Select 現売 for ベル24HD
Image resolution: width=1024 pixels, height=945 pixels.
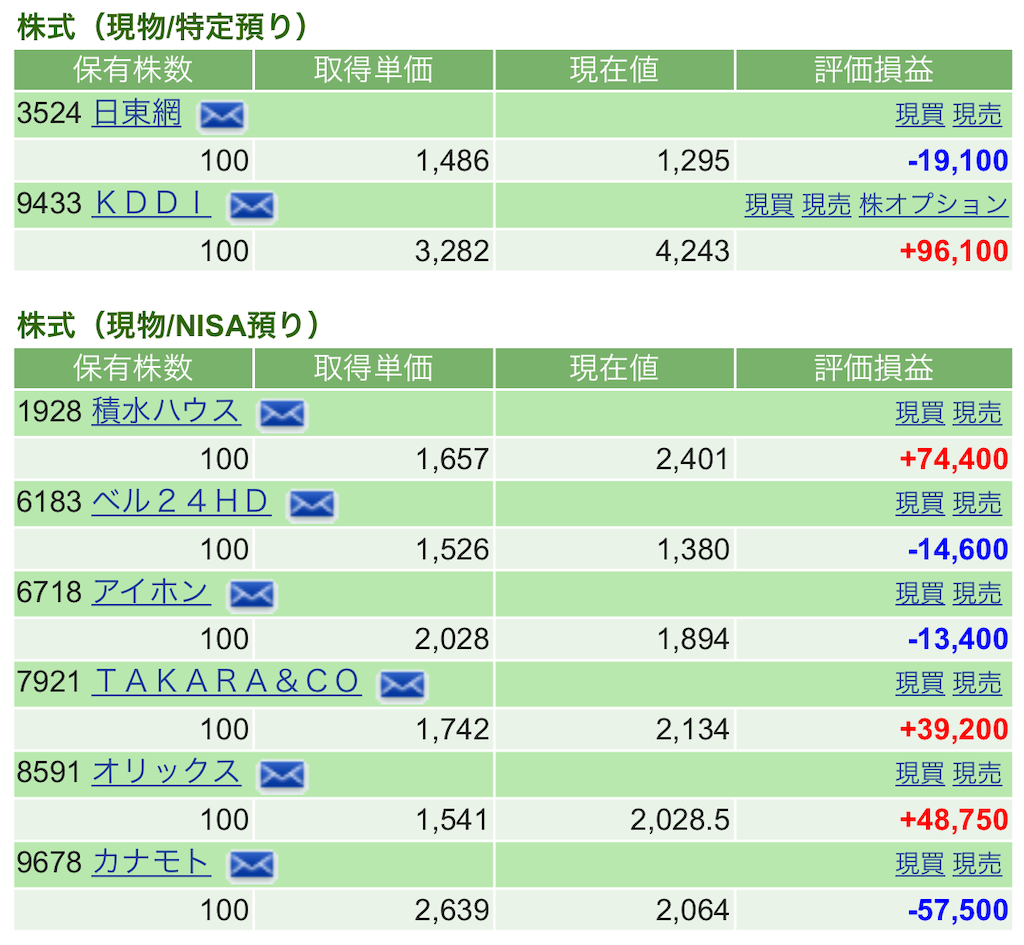tap(977, 504)
